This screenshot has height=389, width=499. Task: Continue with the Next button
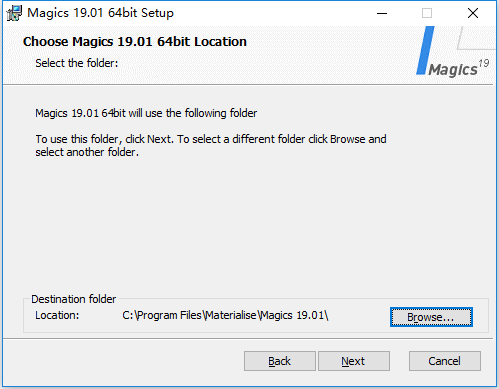coord(354,361)
